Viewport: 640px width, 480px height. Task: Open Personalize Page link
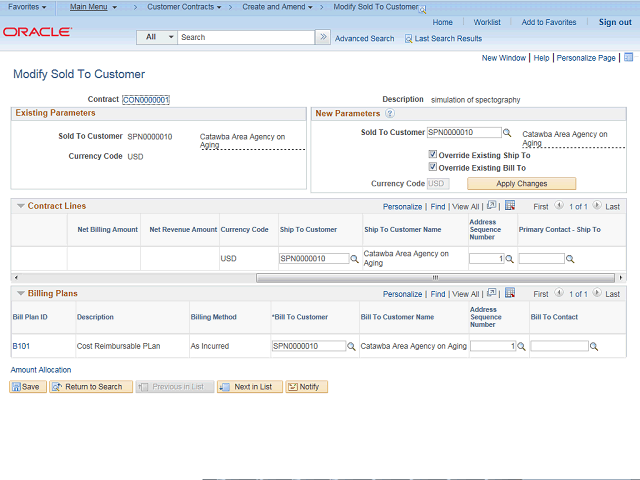pyautogui.click(x=586, y=58)
